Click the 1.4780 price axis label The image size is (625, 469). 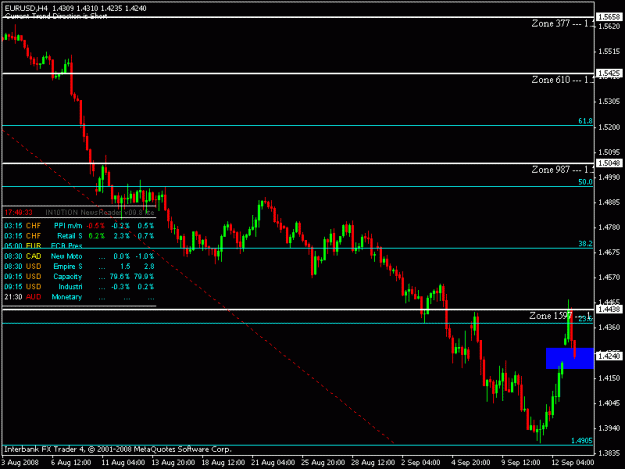click(x=610, y=227)
